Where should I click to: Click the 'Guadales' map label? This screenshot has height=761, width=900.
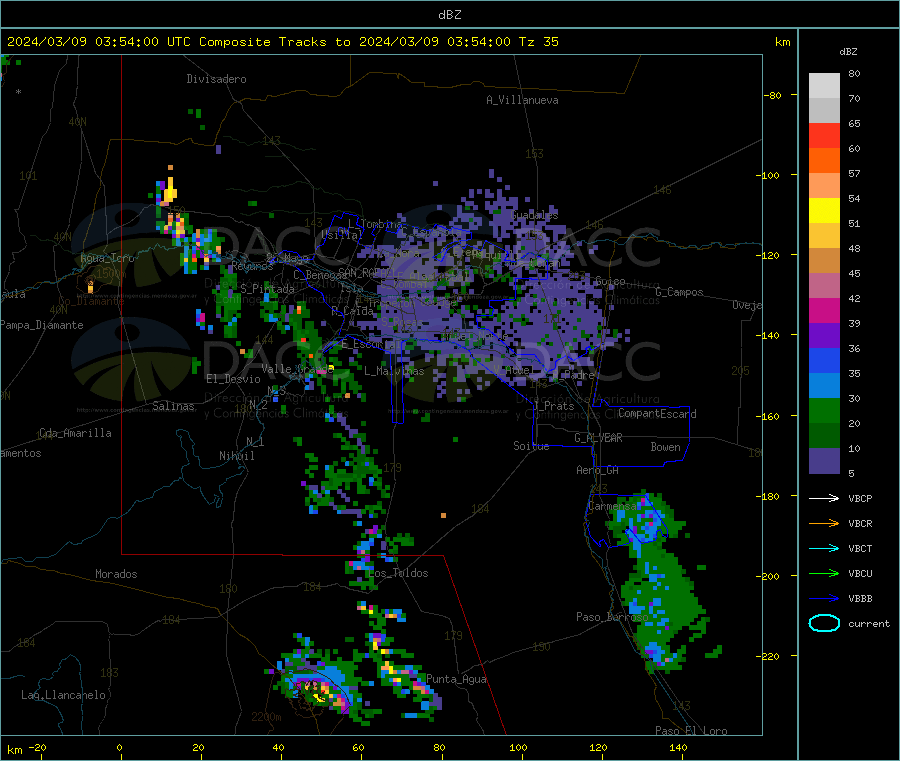coord(534,215)
